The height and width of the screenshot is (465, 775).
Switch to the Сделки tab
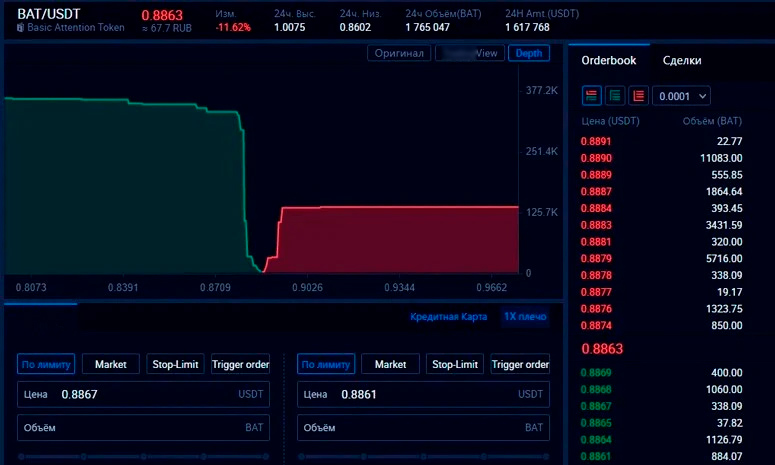(682, 60)
